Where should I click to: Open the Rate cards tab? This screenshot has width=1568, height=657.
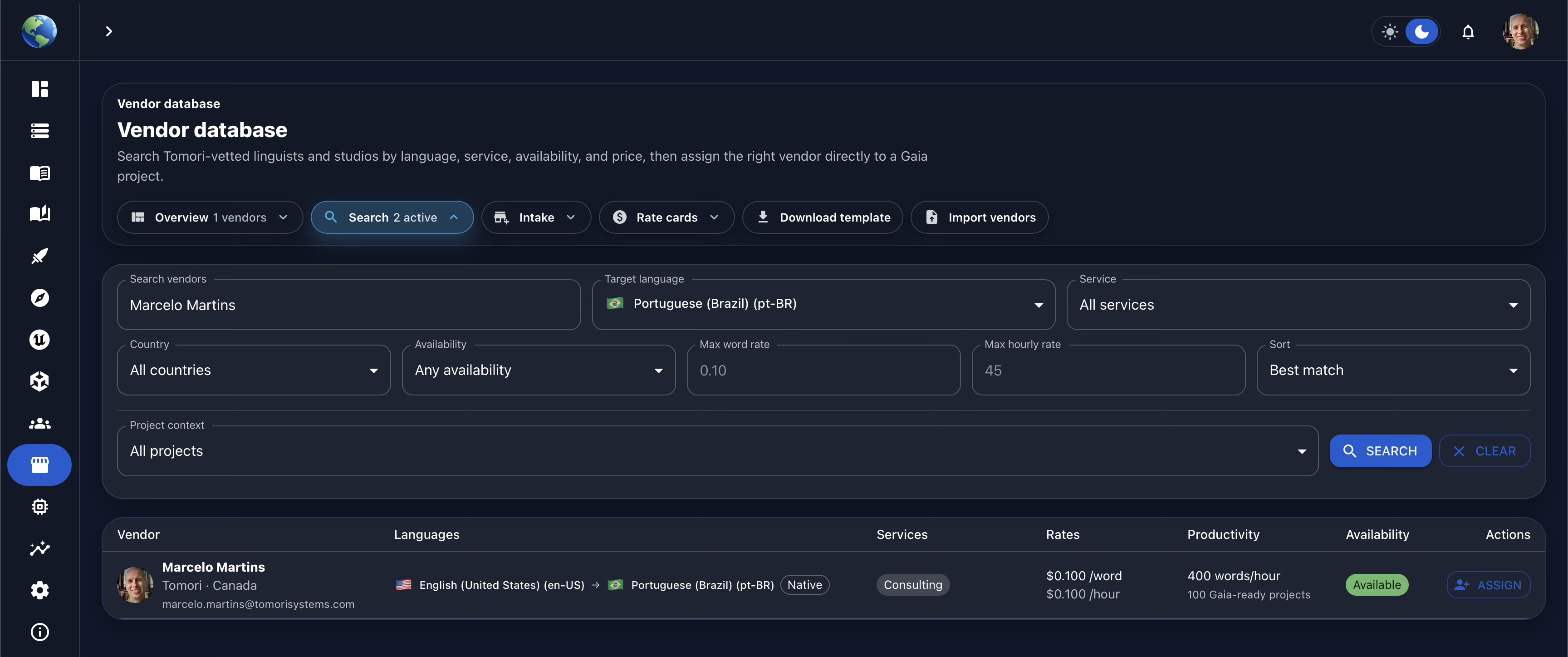click(x=666, y=217)
